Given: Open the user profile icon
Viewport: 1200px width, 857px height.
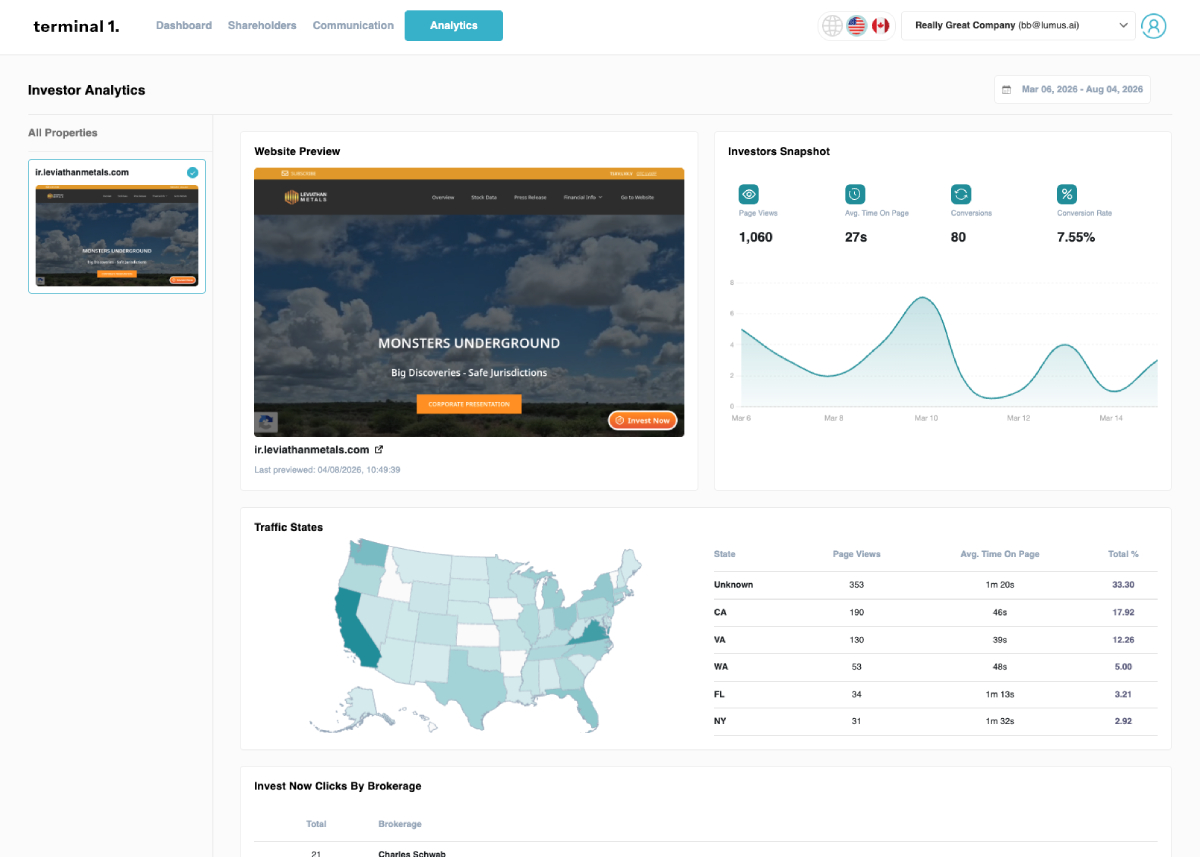Looking at the screenshot, I should (x=1153, y=26).
